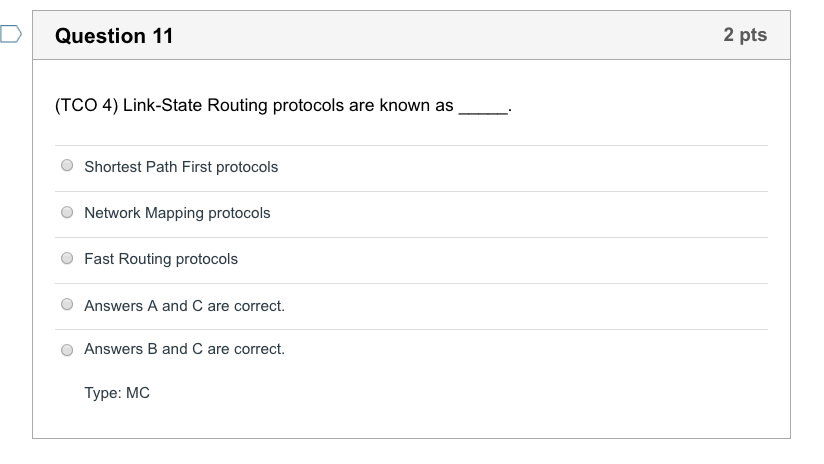Click the gray question header bar

(450, 36)
